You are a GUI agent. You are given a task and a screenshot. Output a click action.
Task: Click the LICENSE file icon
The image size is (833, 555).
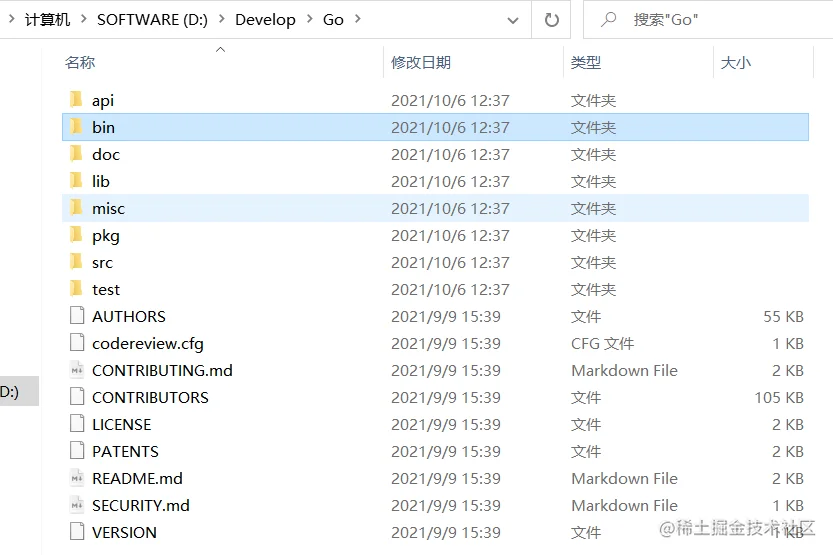click(x=77, y=424)
